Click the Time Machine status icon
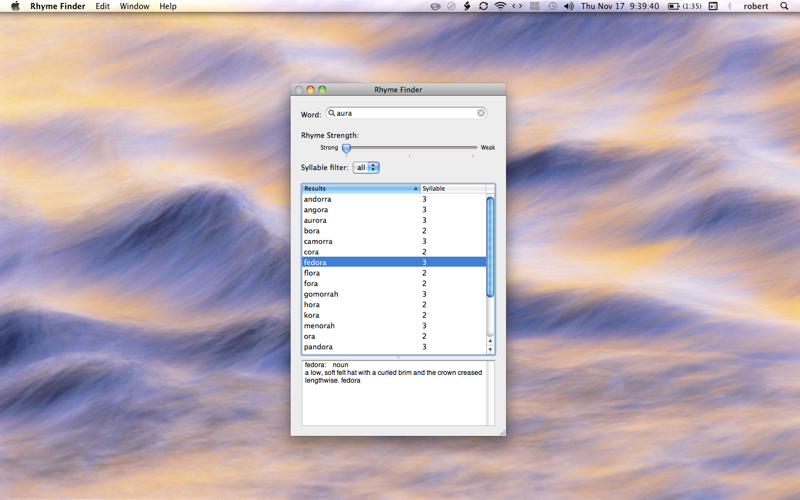The height and width of the screenshot is (500, 800). point(553,6)
